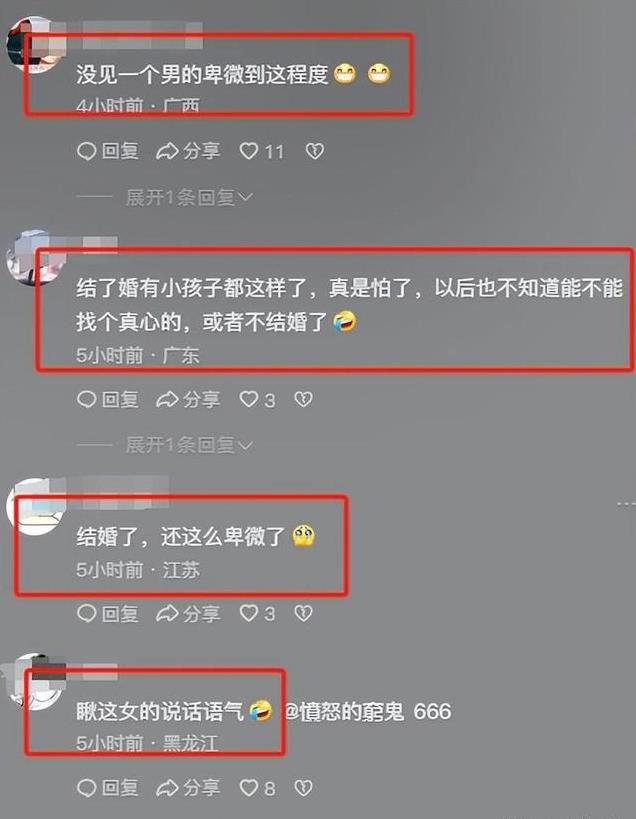The width and height of the screenshot is (636, 819).
Task: Expand 1 reply under the Guangxi comment
Action: click(190, 197)
